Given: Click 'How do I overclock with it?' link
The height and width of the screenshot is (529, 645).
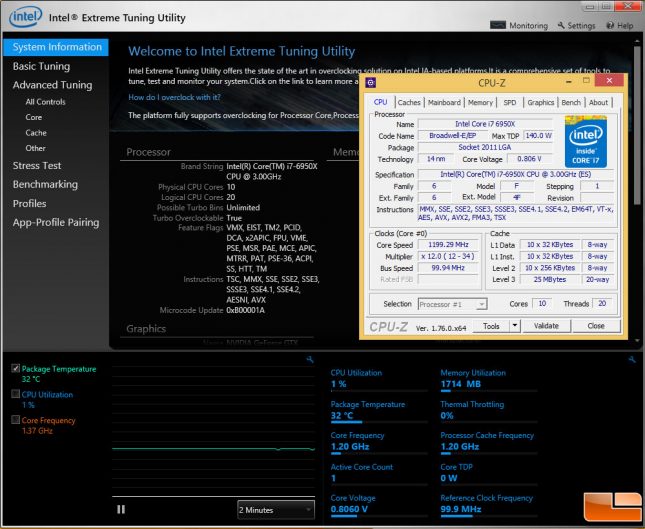Looking at the screenshot, I should click(174, 97).
